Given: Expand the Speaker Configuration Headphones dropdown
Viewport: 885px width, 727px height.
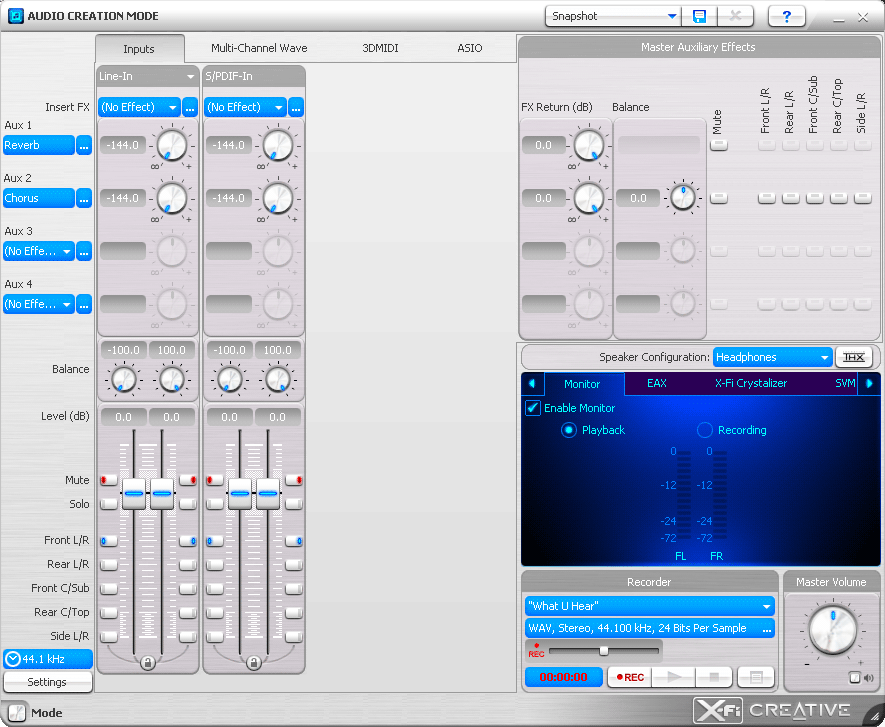Looking at the screenshot, I should click(x=773, y=357).
